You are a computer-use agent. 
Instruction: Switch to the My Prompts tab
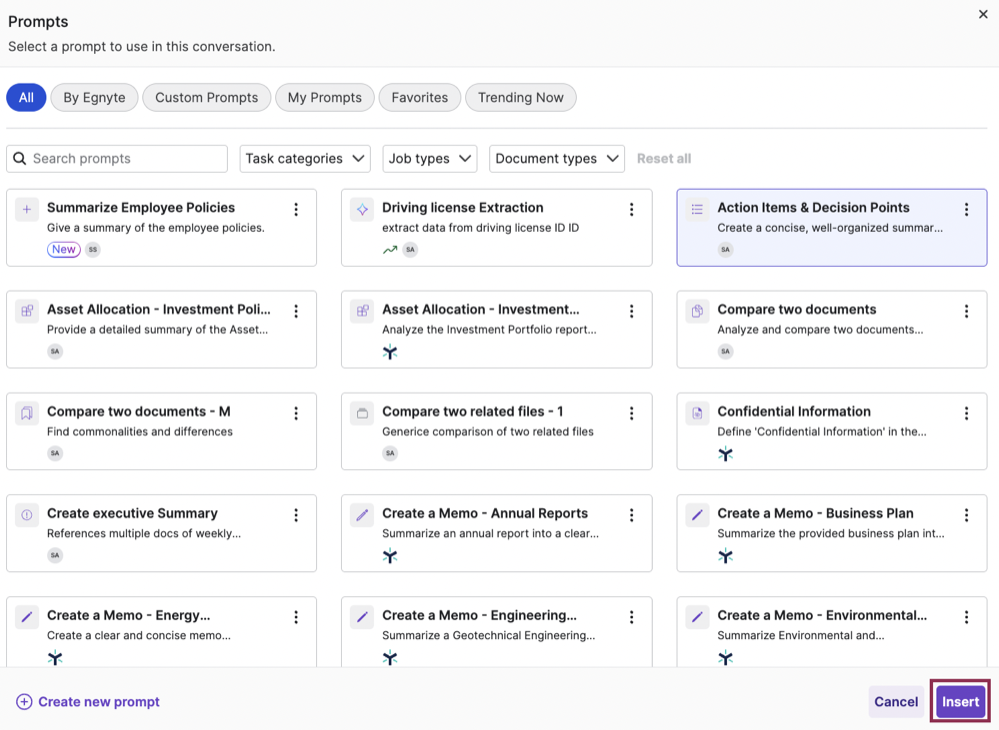[x=324, y=97]
